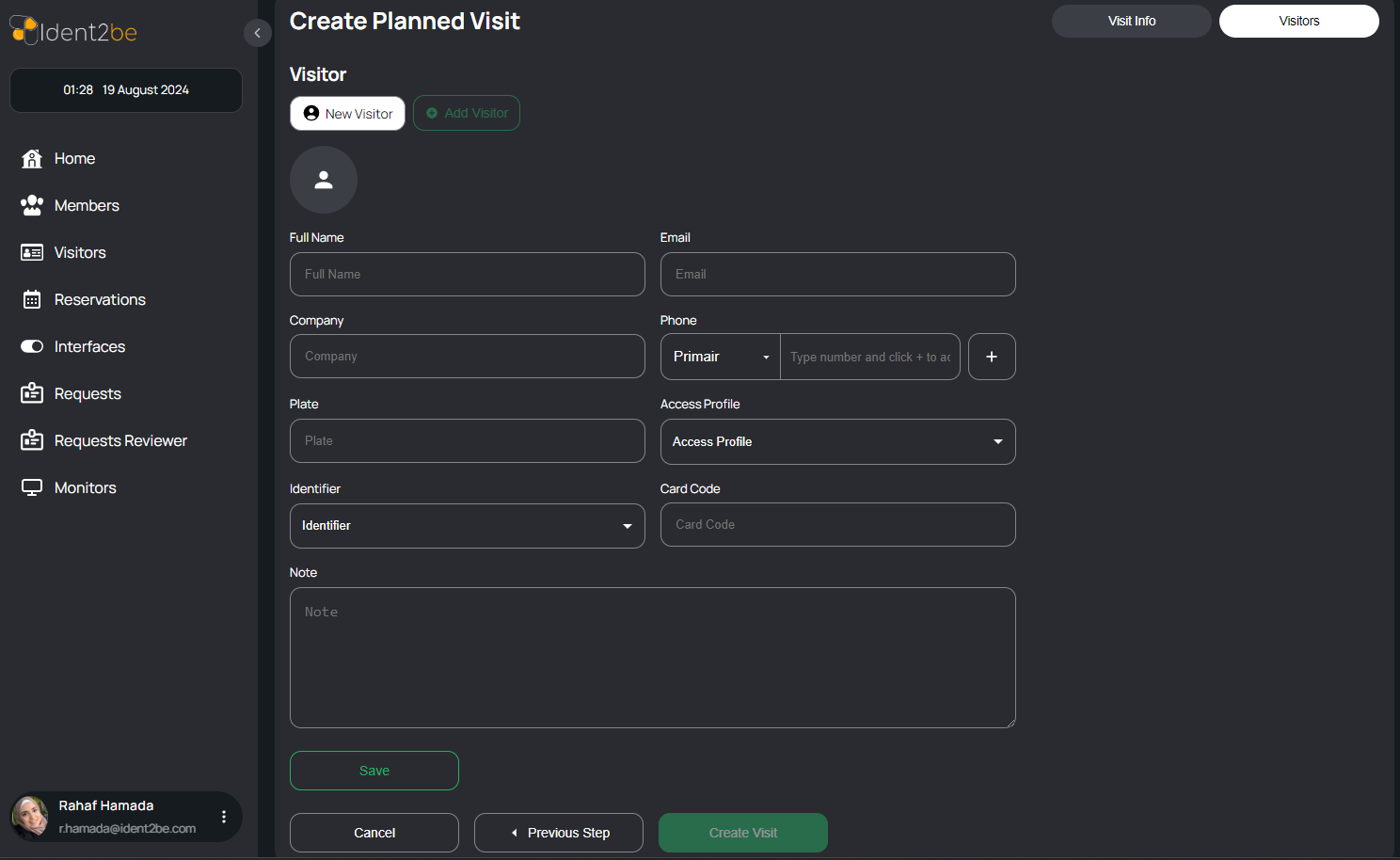The image size is (1400, 860).
Task: Open the Access Profile dropdown
Action: click(x=838, y=441)
